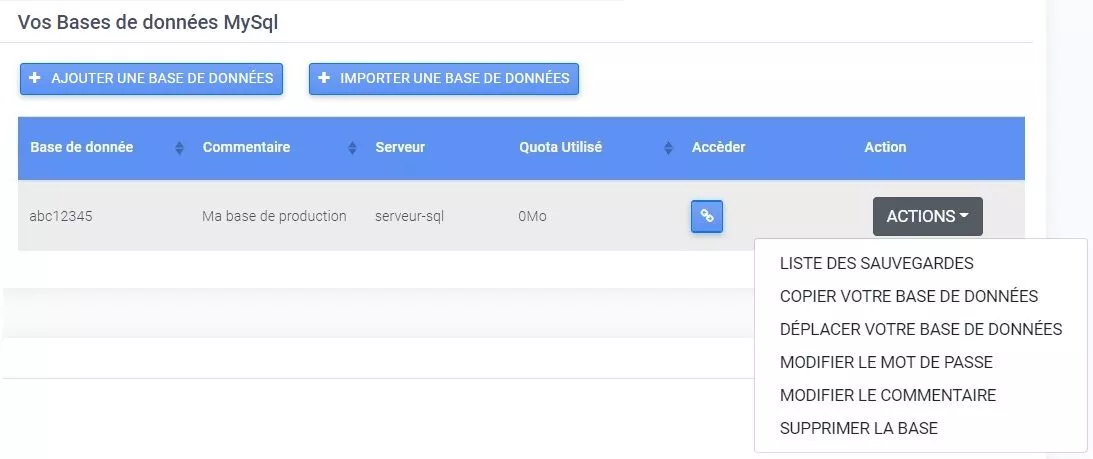Sort by Quota Utilisé column arrows

tap(668, 148)
